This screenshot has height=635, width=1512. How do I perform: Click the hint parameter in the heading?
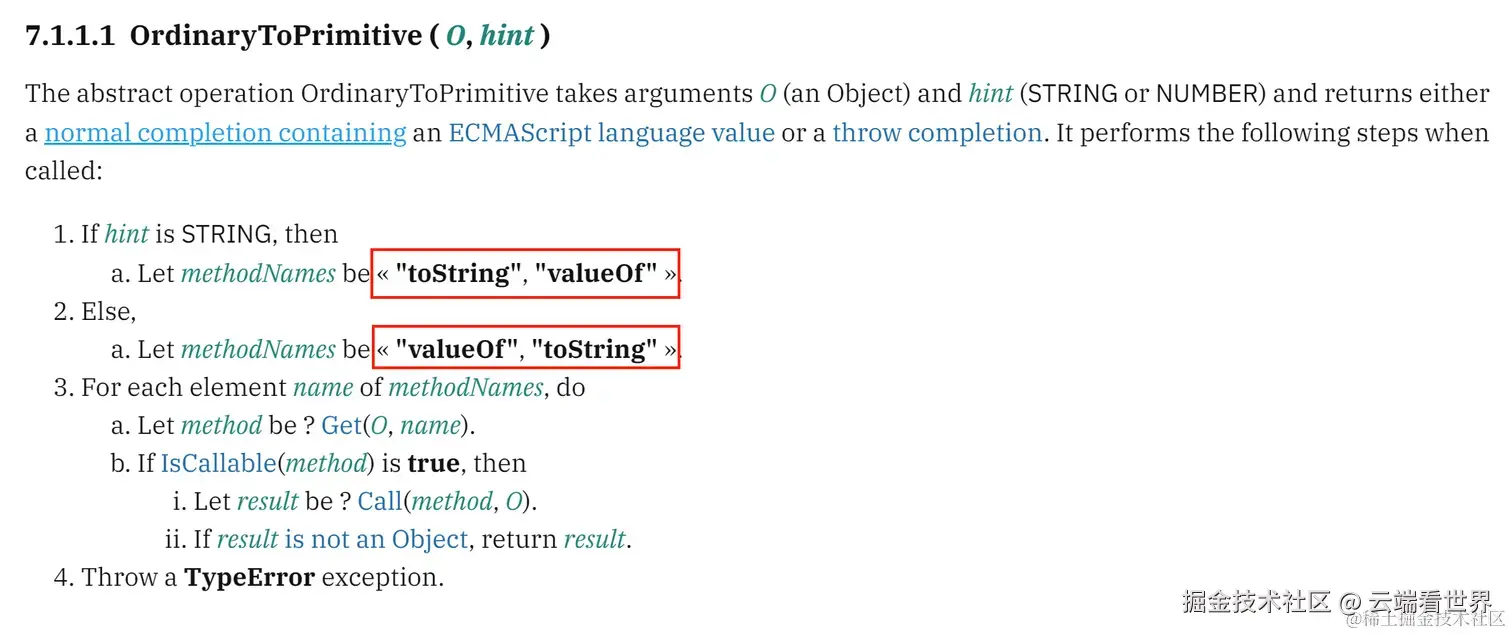pyautogui.click(x=507, y=36)
